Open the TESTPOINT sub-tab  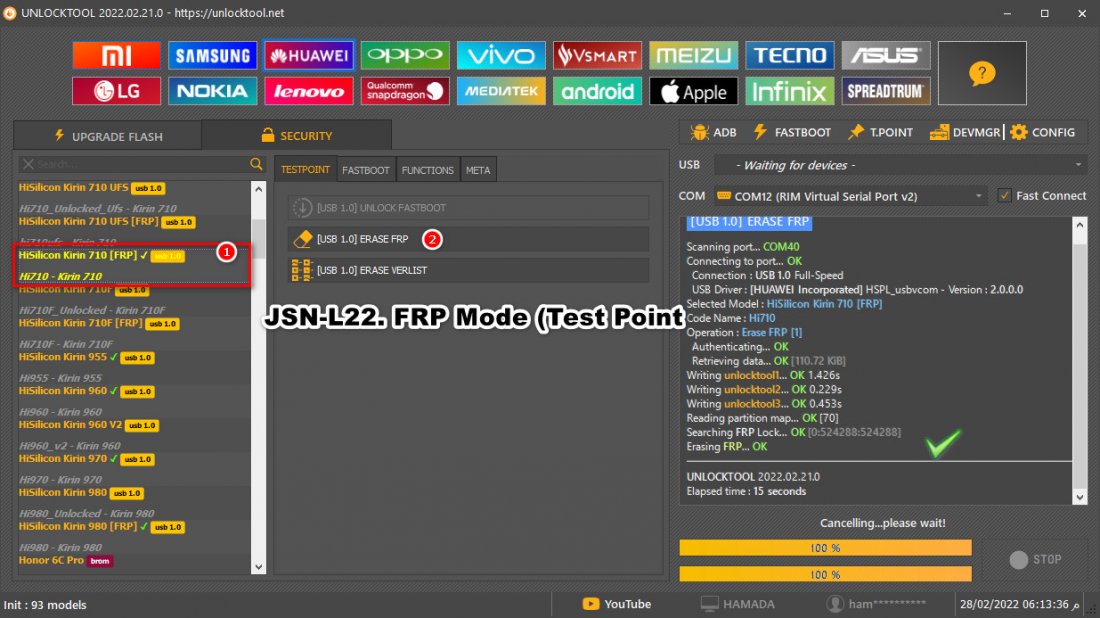click(x=305, y=170)
